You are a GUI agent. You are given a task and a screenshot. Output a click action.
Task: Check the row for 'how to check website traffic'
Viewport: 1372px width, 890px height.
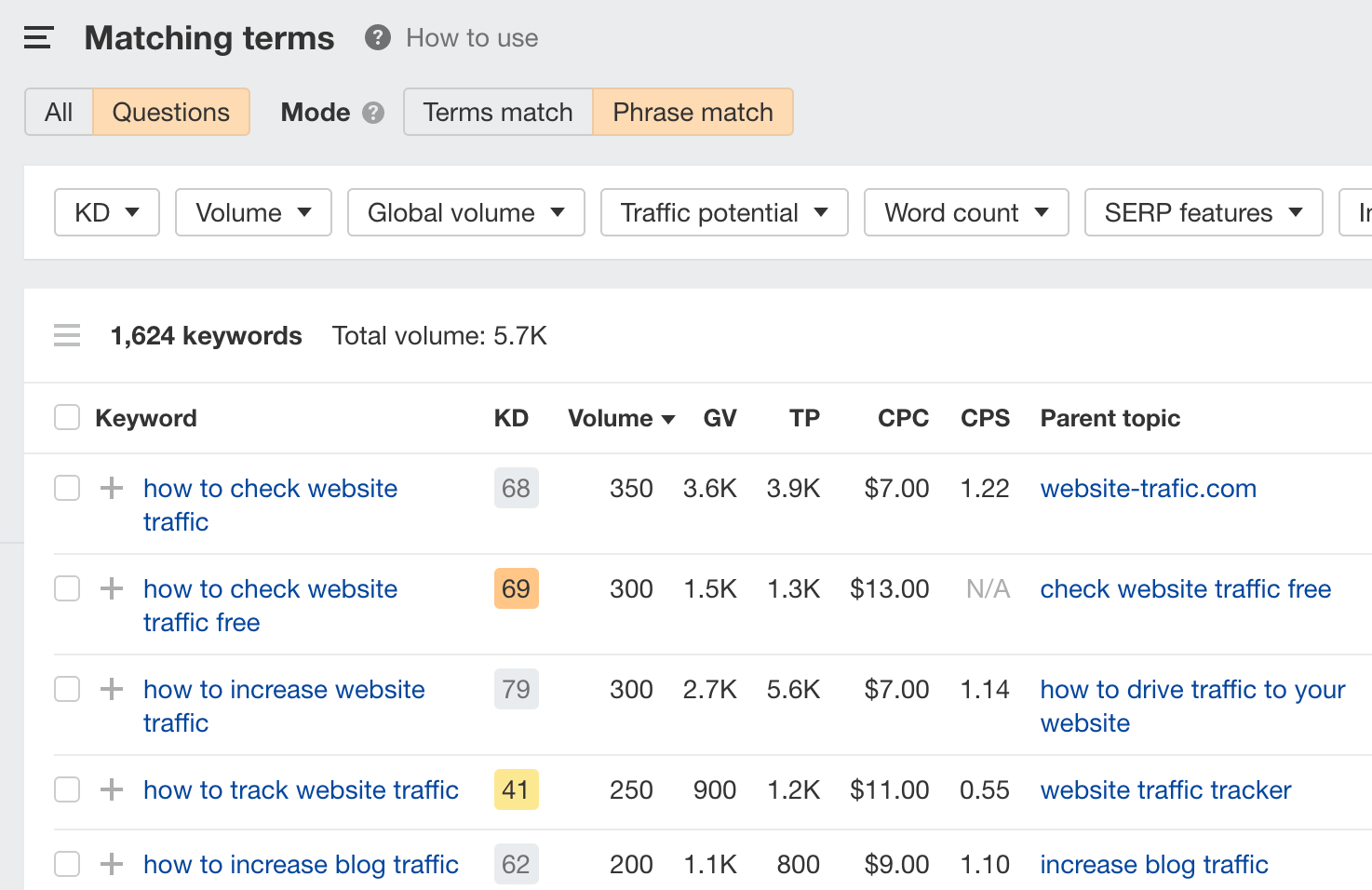click(x=66, y=488)
